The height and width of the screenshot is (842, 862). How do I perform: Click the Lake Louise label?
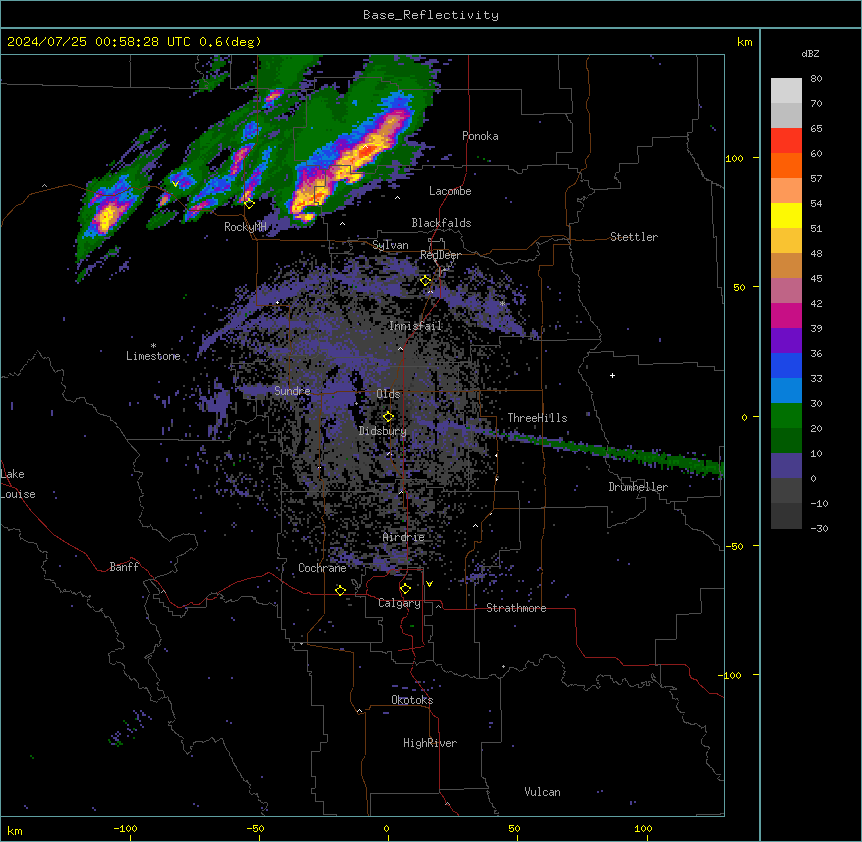point(16,484)
